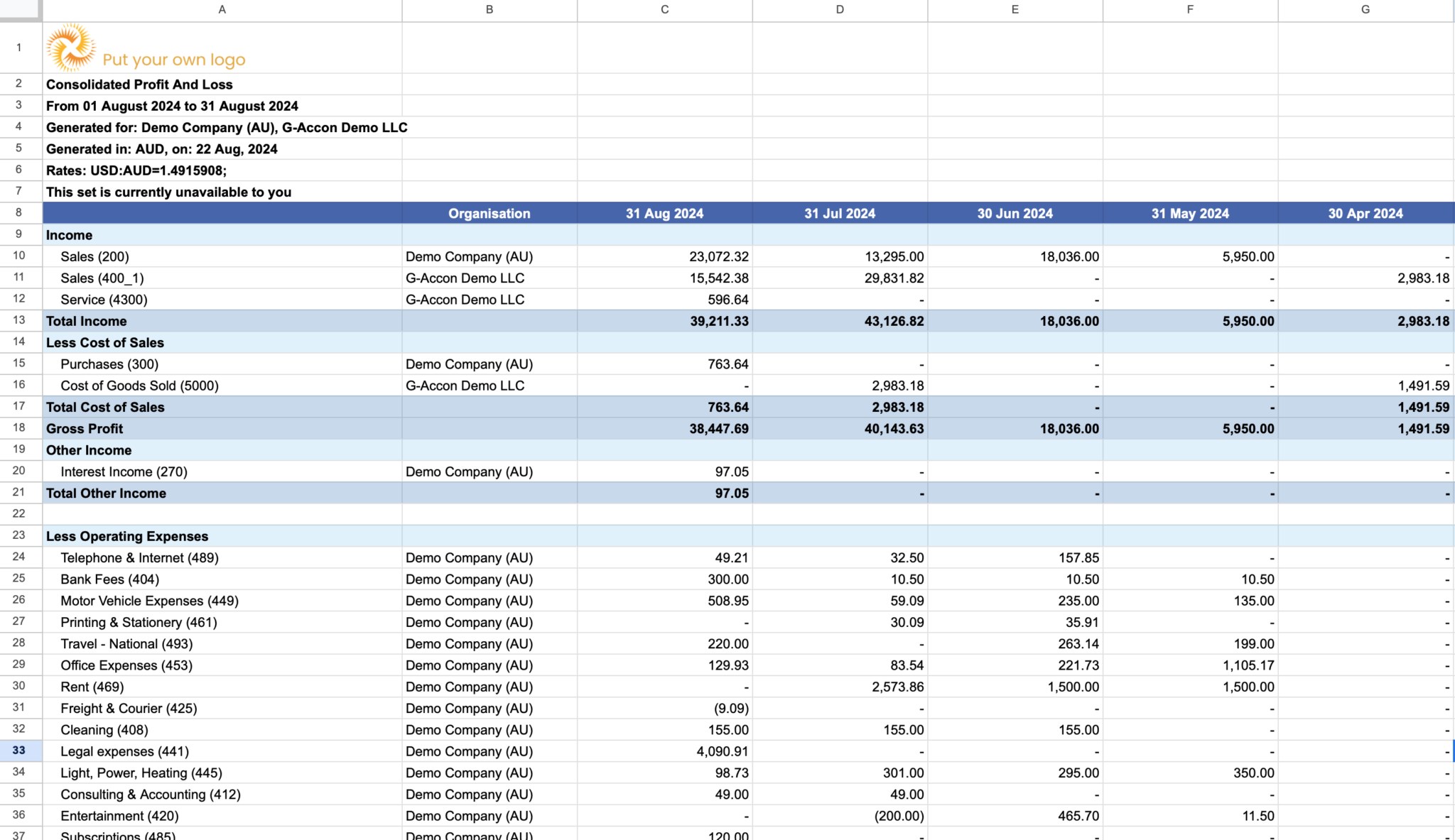Screen dimensions: 1455x840
Task: Click the select-all corner box
Action: [x=20, y=10]
